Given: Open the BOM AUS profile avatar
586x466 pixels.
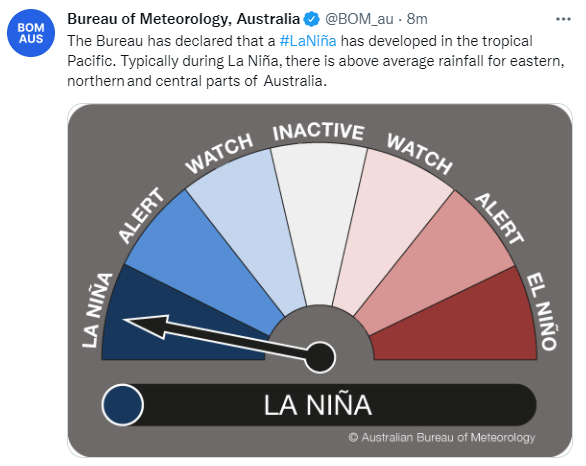Looking at the screenshot, I should click(x=31, y=33).
